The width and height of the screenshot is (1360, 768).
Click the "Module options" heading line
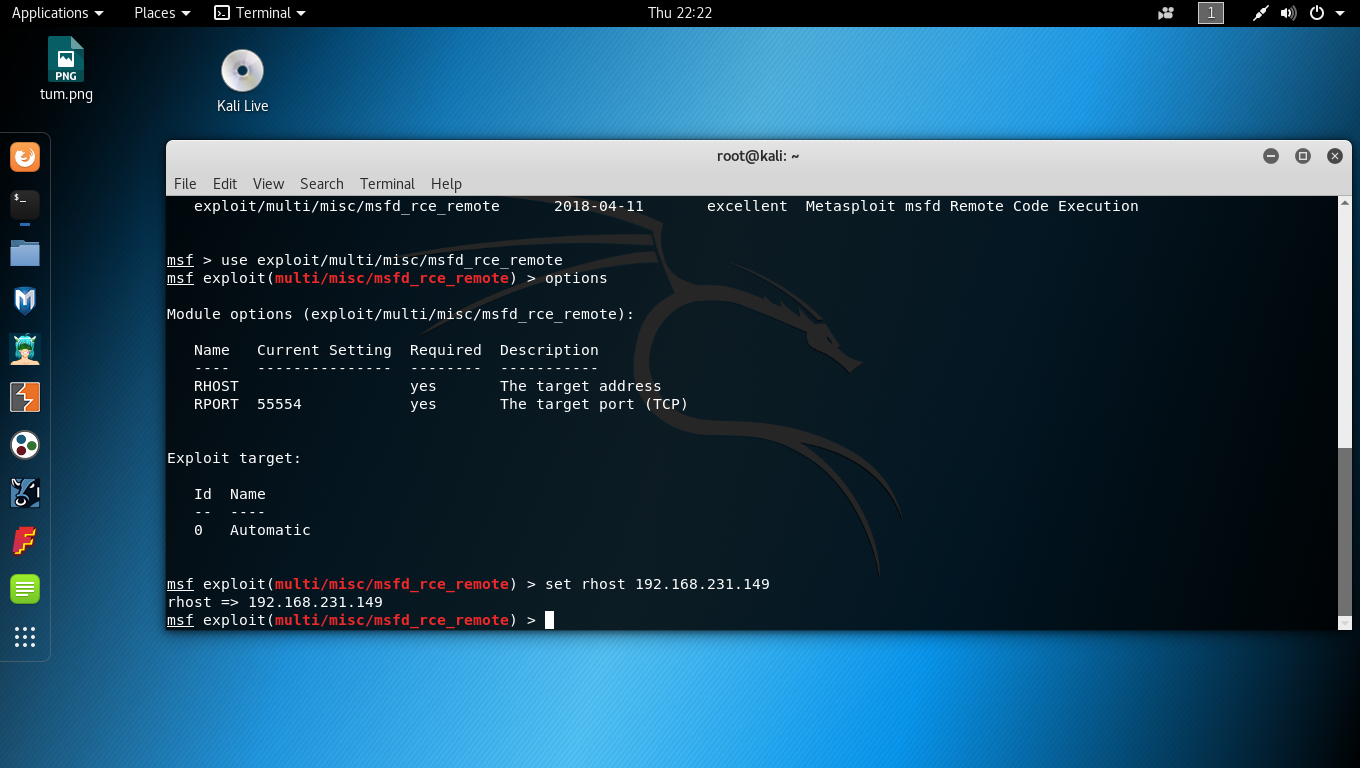pyautogui.click(x=401, y=314)
